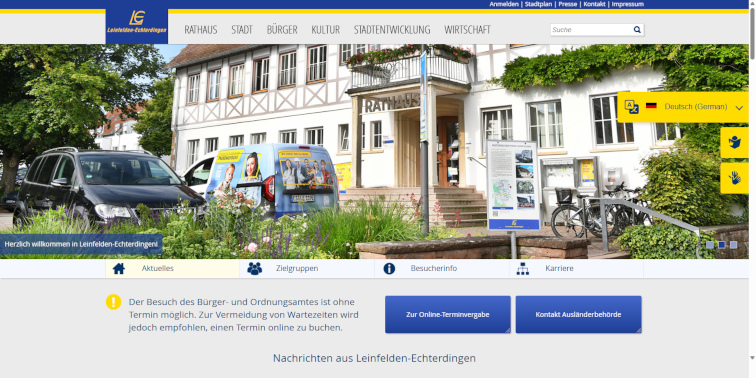Image resolution: width=756 pixels, height=378 pixels.
Task: Open the Presse link
Action: point(567,4)
